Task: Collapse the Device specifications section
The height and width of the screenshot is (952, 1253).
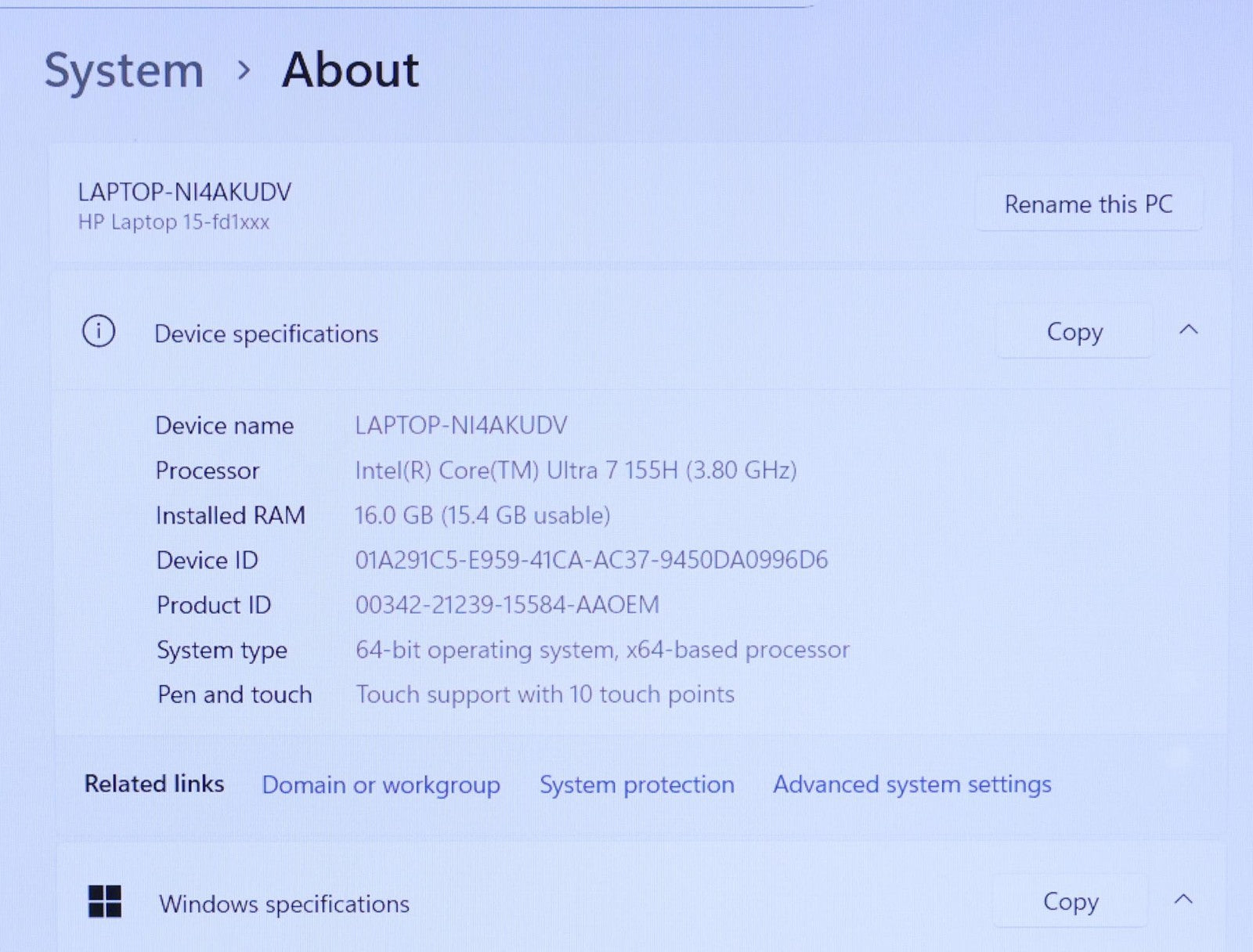Action: [x=1188, y=330]
